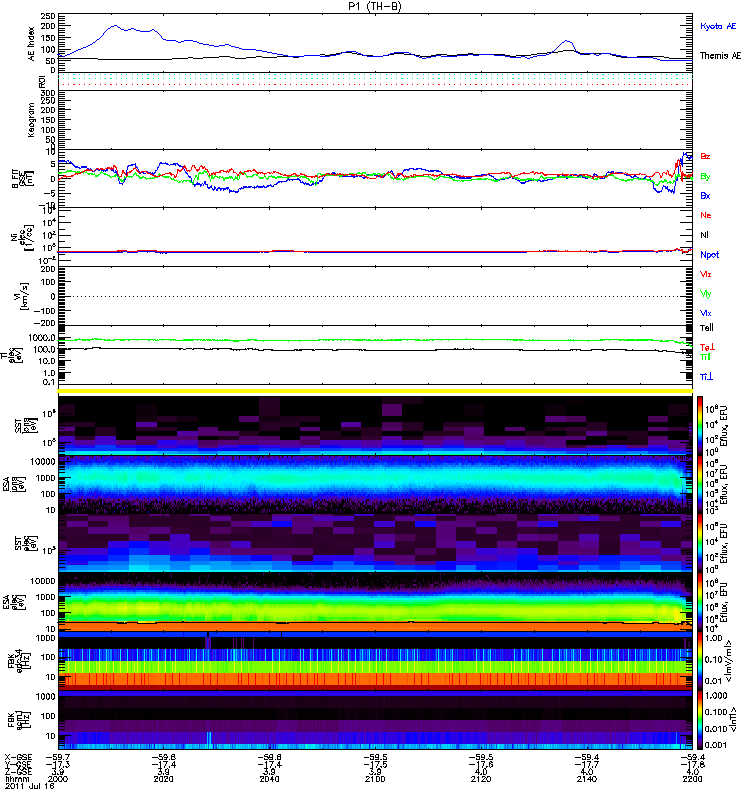This screenshot has width=750, height=800.
Task: Select the red Te perpendicular legend label
Action: pos(707,347)
